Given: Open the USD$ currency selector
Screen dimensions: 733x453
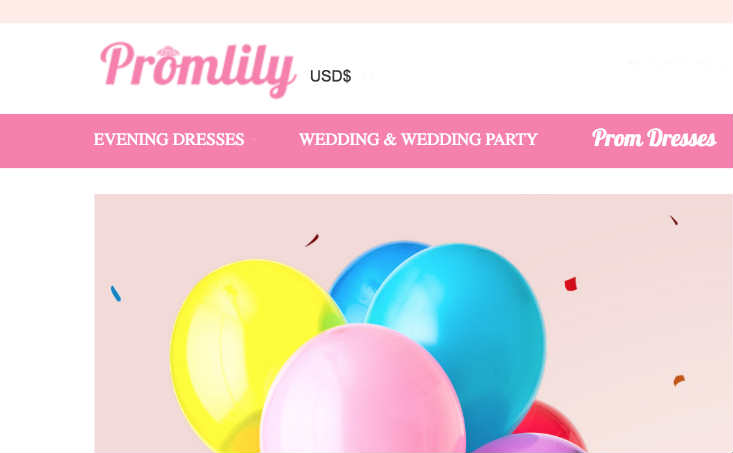Looking at the screenshot, I should [330, 76].
